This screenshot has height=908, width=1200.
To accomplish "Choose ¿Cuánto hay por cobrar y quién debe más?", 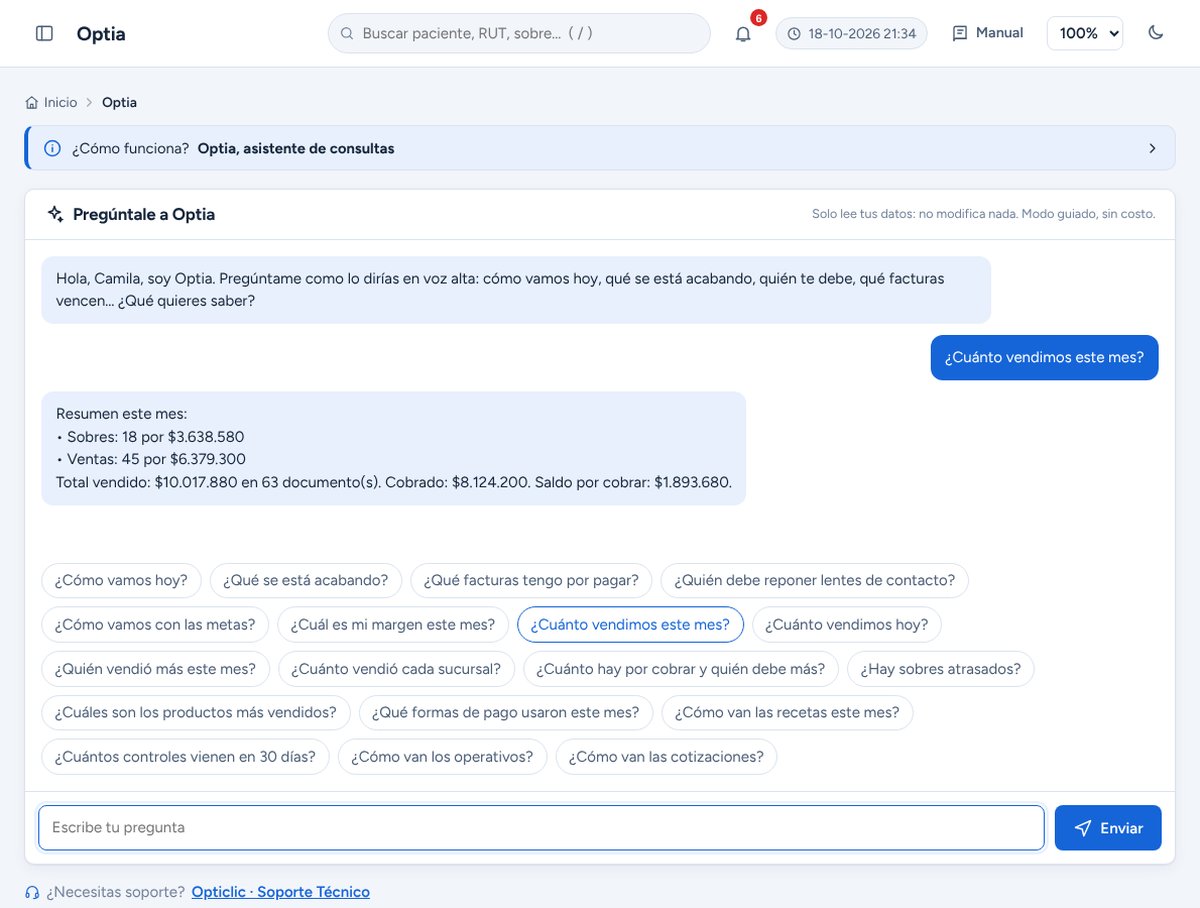I will (x=681, y=669).
